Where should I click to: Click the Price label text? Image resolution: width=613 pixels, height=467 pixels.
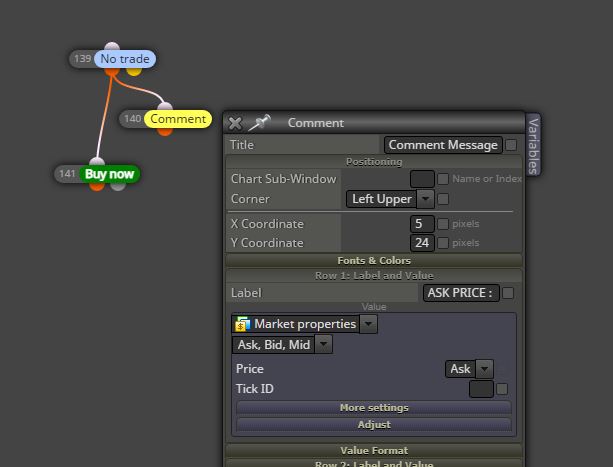pos(250,369)
